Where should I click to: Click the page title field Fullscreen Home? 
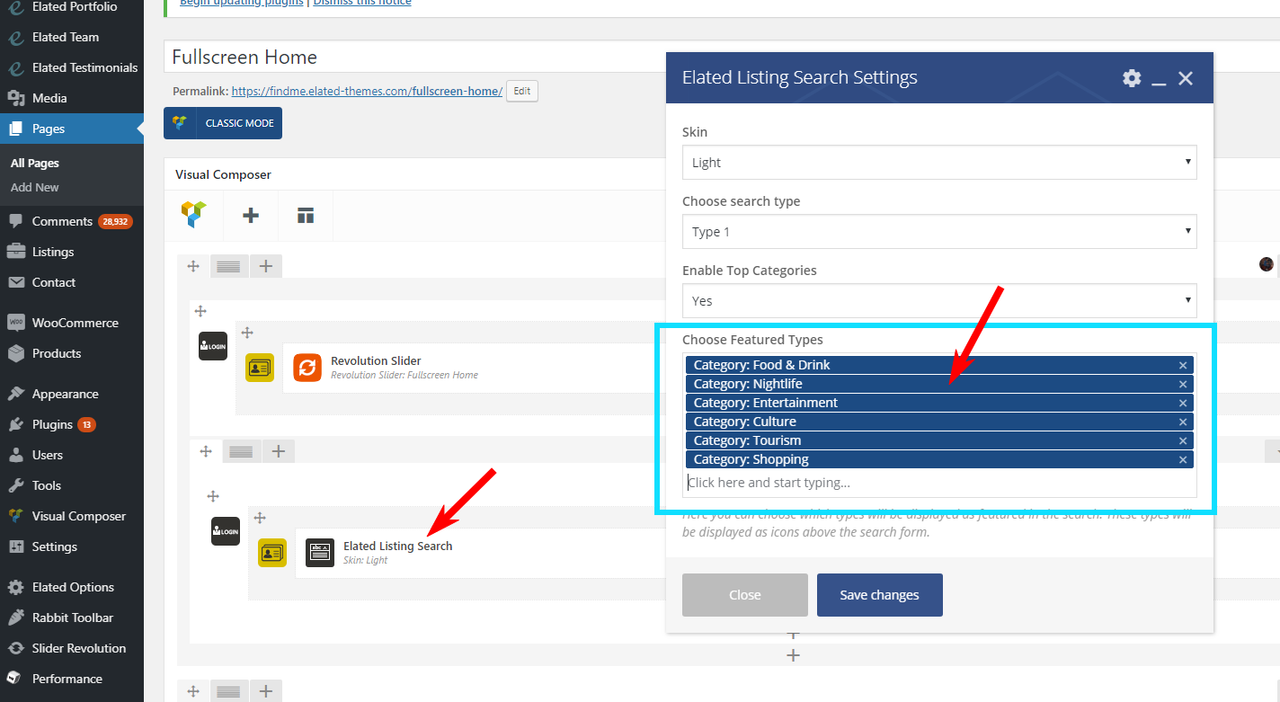[415, 57]
